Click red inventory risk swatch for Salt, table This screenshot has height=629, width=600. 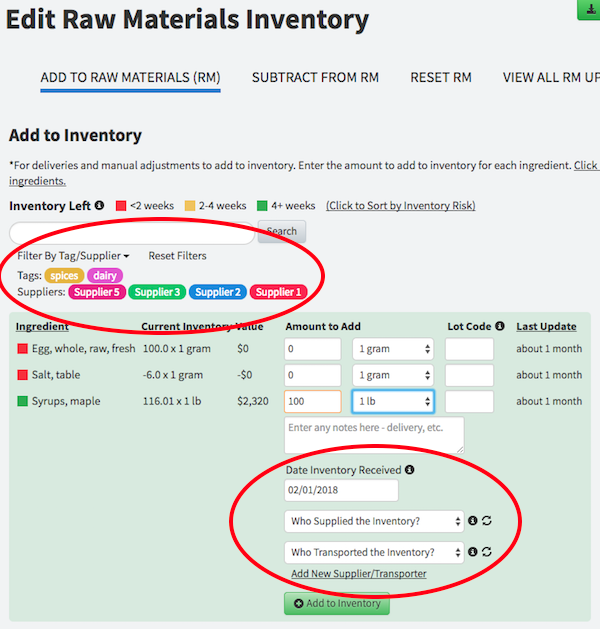pyautogui.click(x=23, y=375)
